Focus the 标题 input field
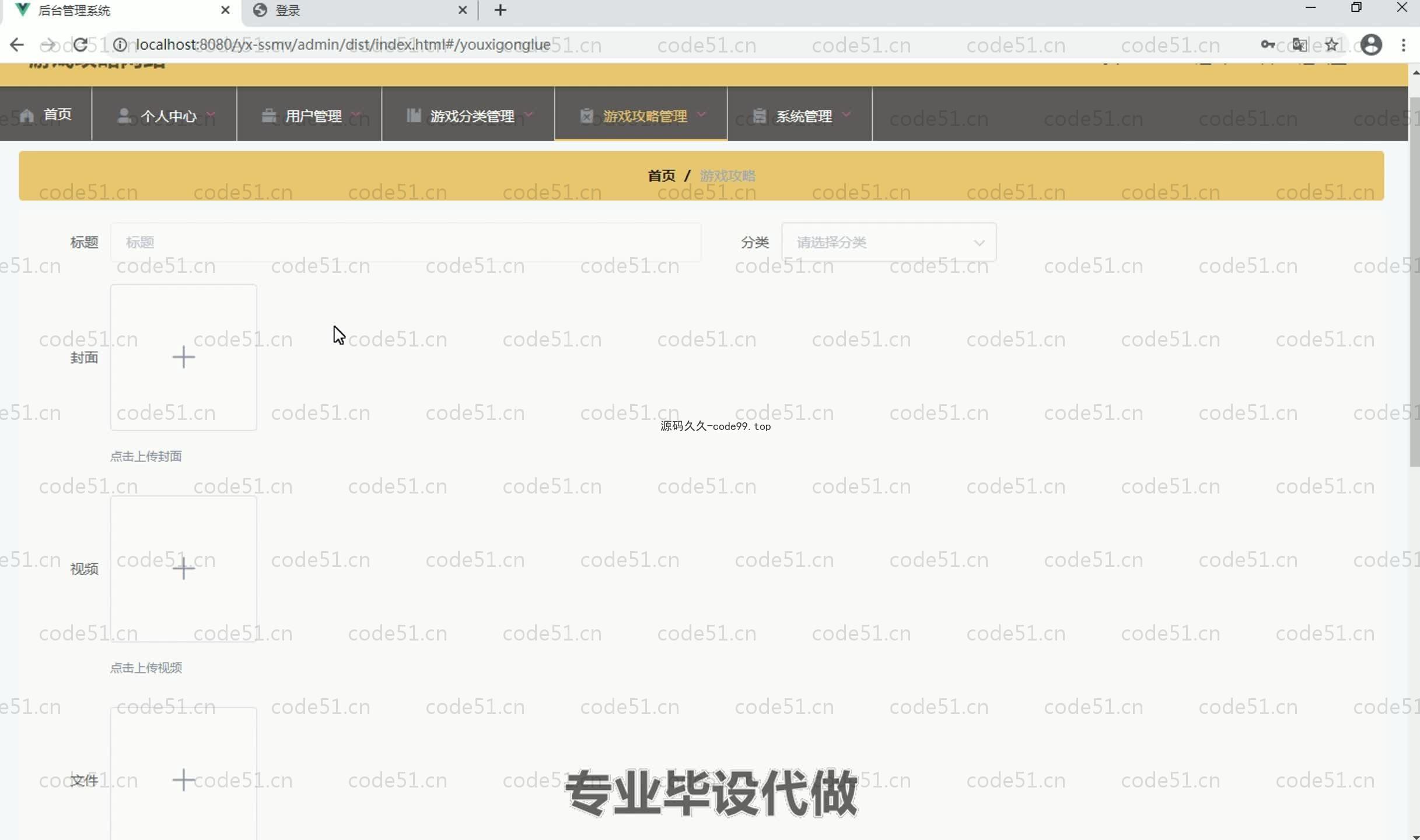 click(406, 242)
